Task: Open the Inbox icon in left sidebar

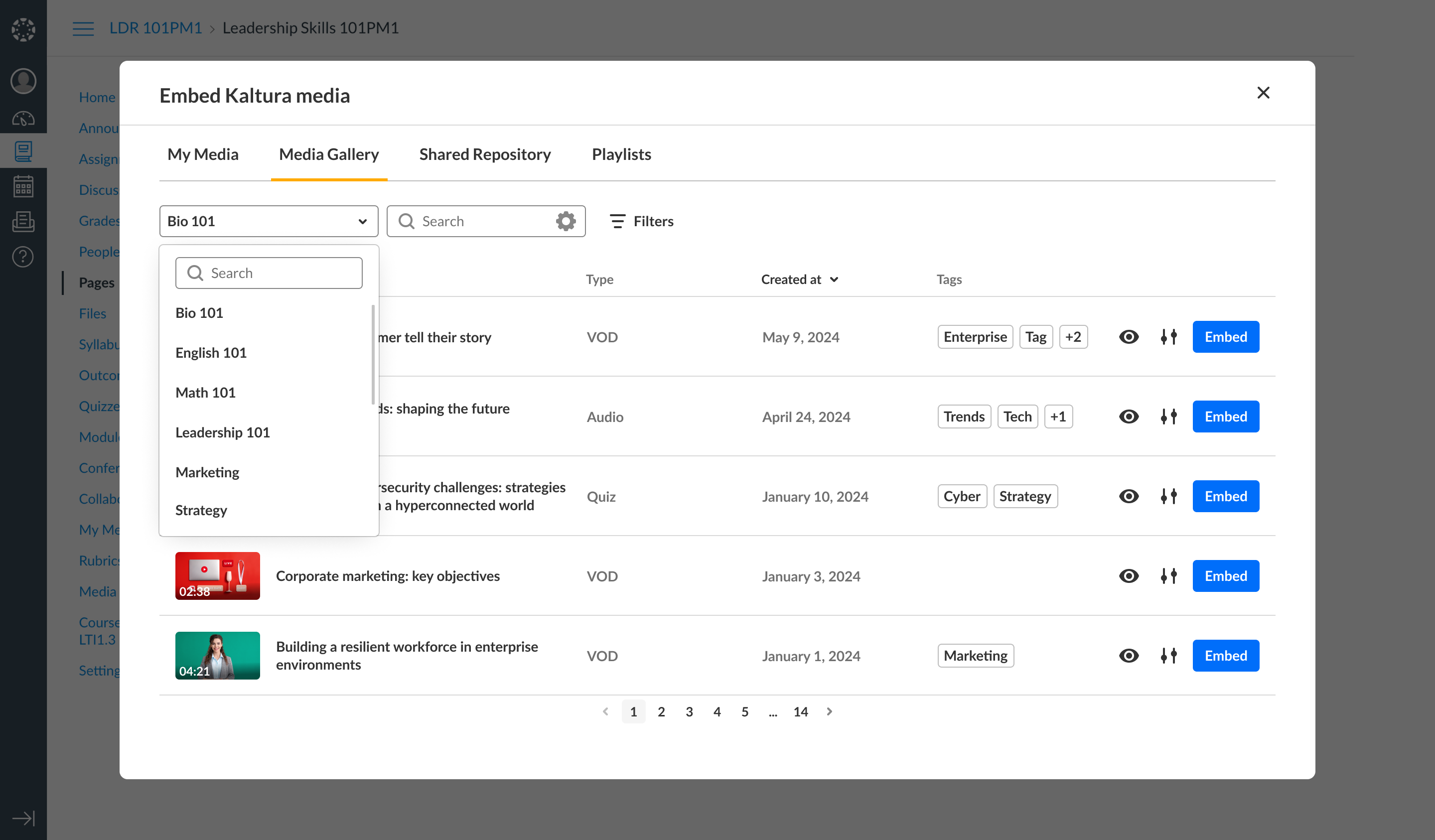Action: pyautogui.click(x=23, y=222)
